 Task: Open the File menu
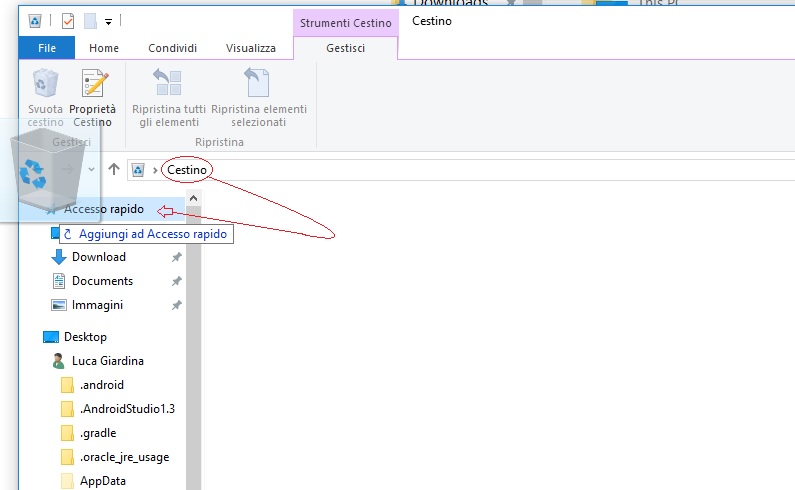coord(46,48)
